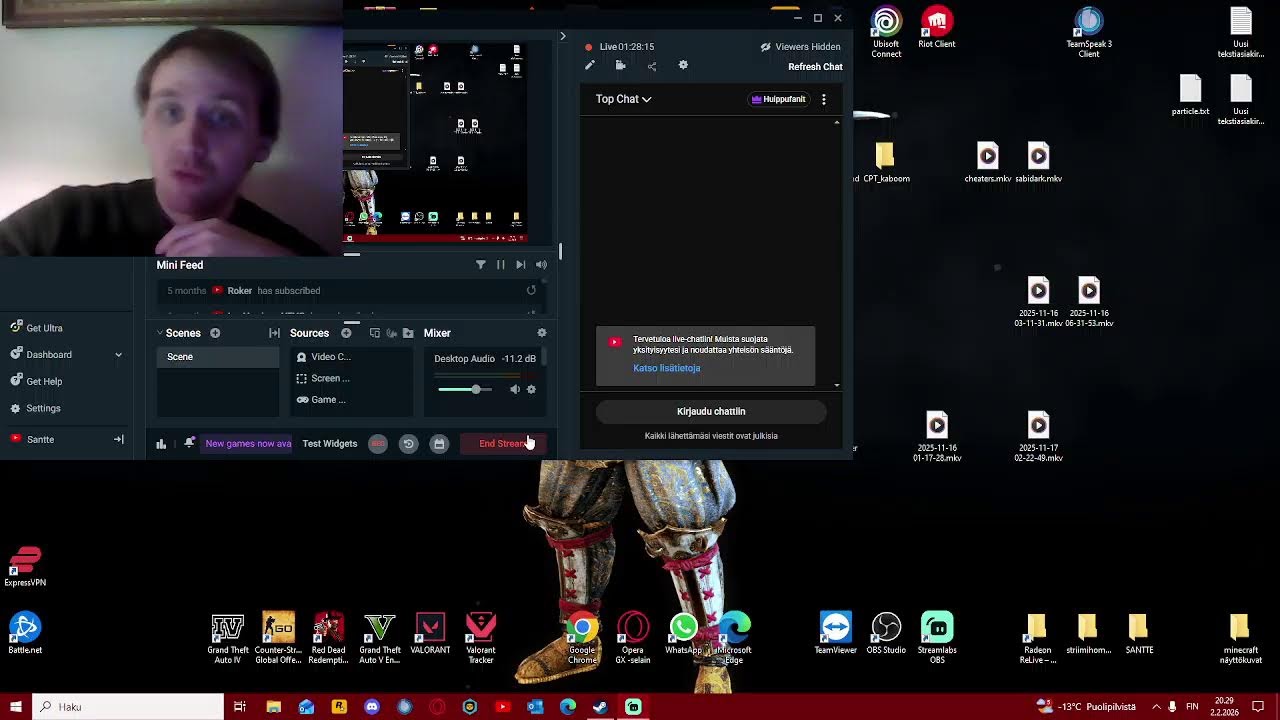Click the New games now available banner
Viewport: 1280px width, 720px height.
click(248, 443)
